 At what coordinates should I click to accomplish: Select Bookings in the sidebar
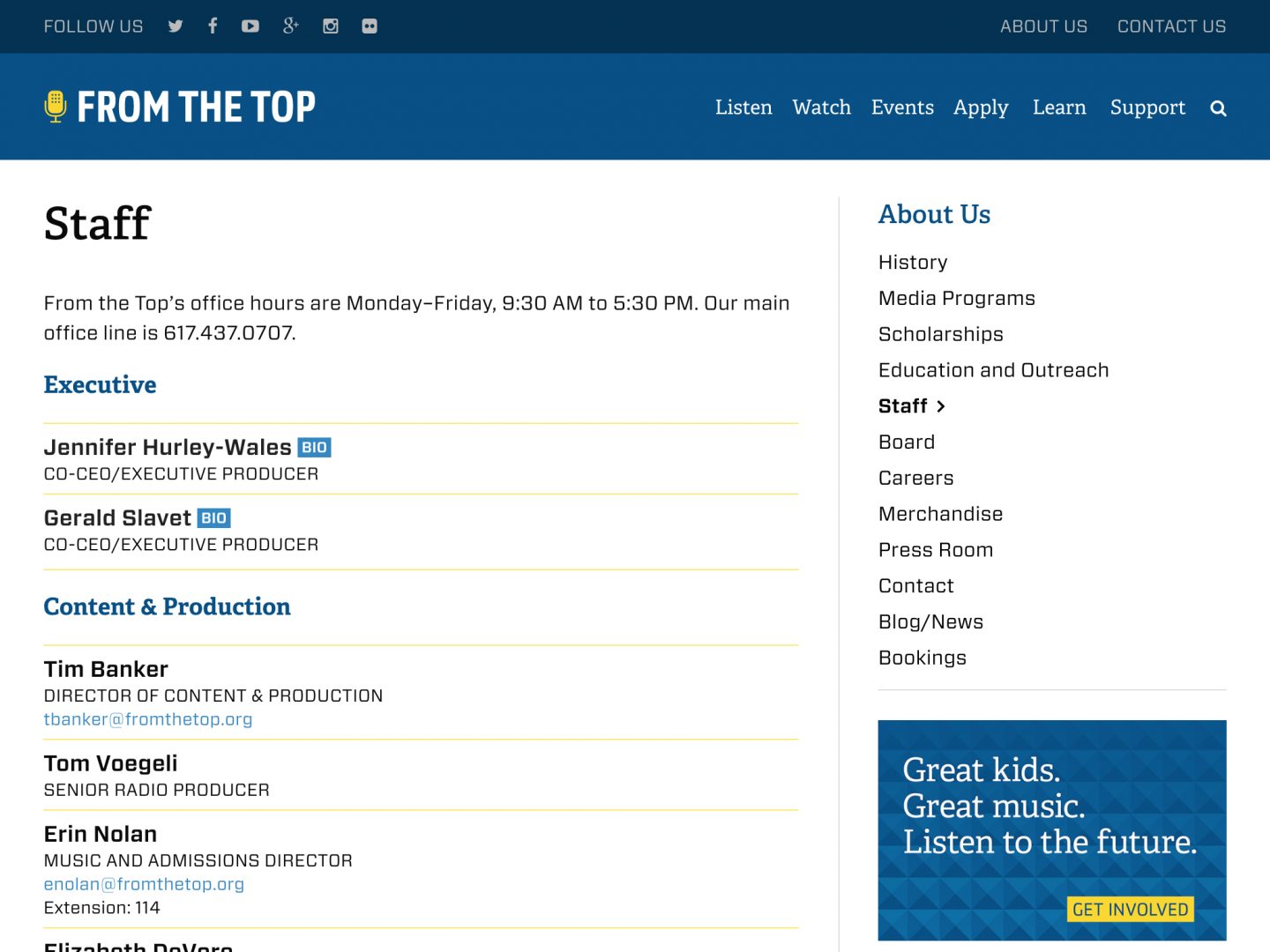[x=923, y=658]
